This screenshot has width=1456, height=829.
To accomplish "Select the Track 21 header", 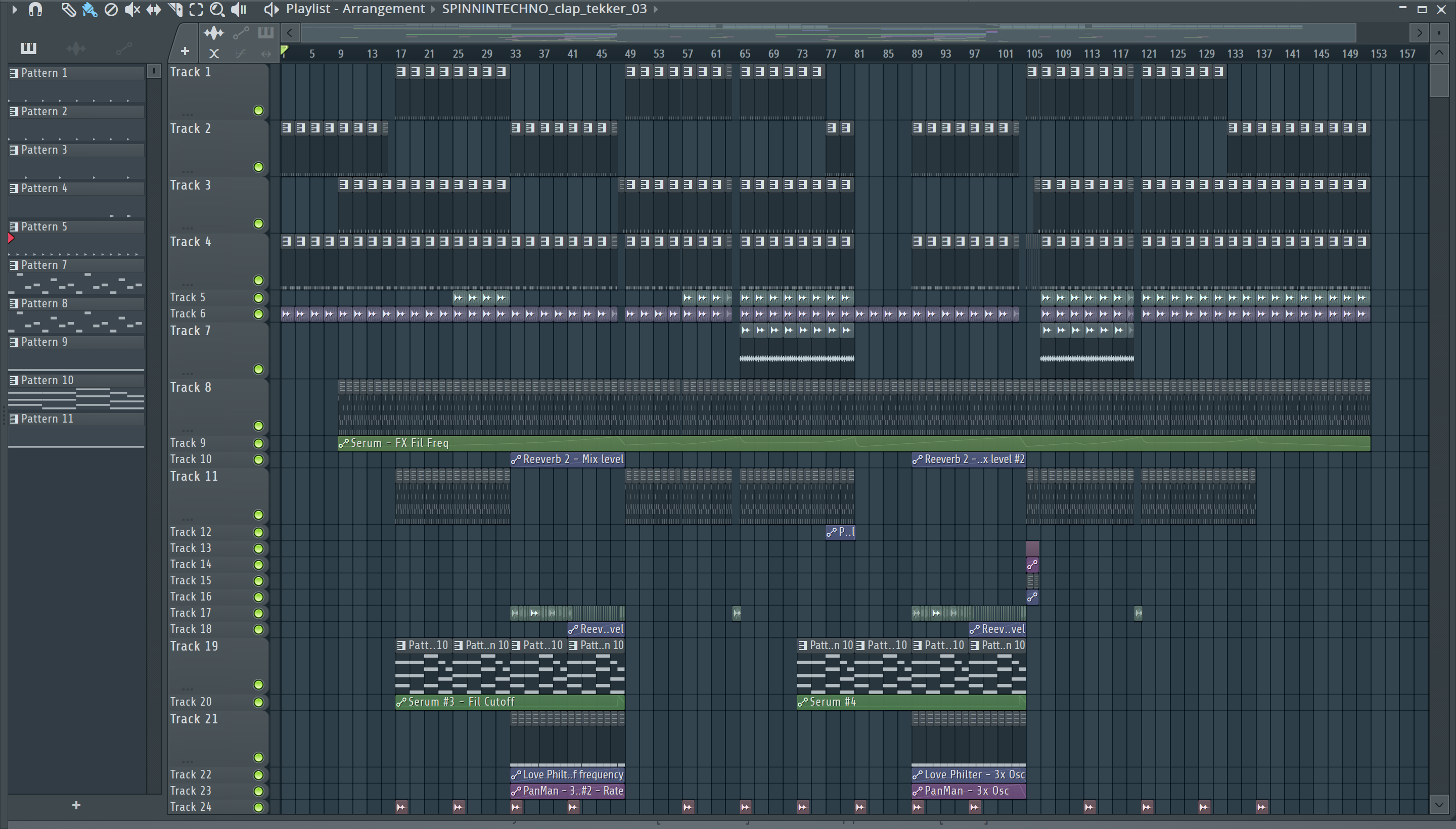I will click(x=219, y=739).
